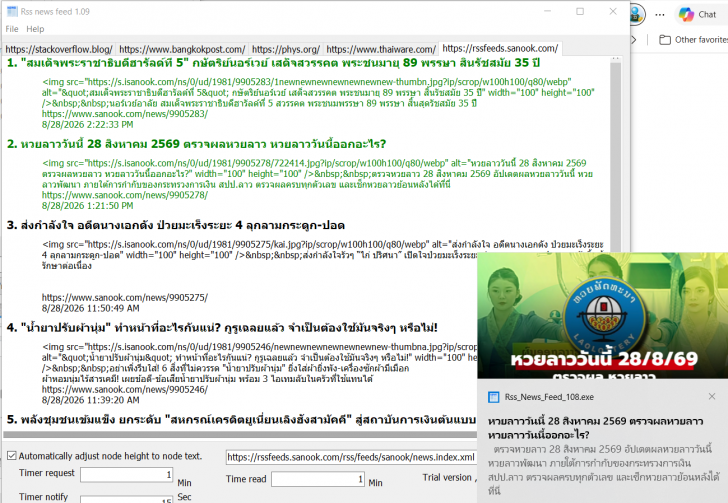
Task: Click link sanook.com/news/9905246/
Action: 125,390
